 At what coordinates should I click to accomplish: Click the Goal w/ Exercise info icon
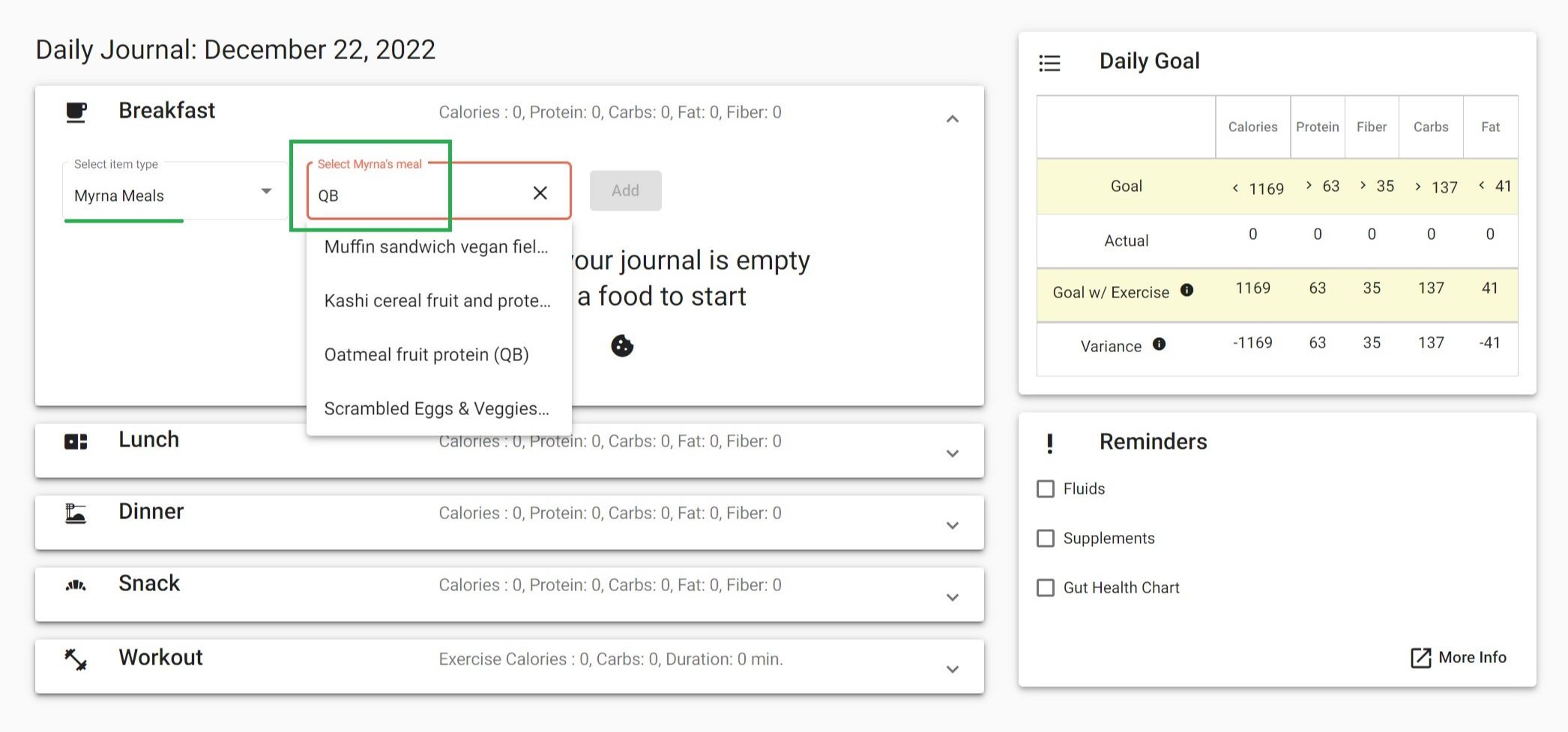[x=1186, y=291]
